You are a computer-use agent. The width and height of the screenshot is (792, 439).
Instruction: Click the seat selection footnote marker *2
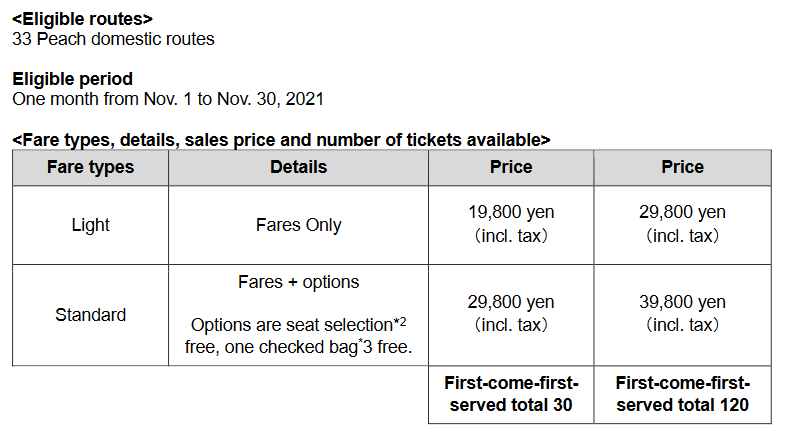pyautogui.click(x=398, y=322)
